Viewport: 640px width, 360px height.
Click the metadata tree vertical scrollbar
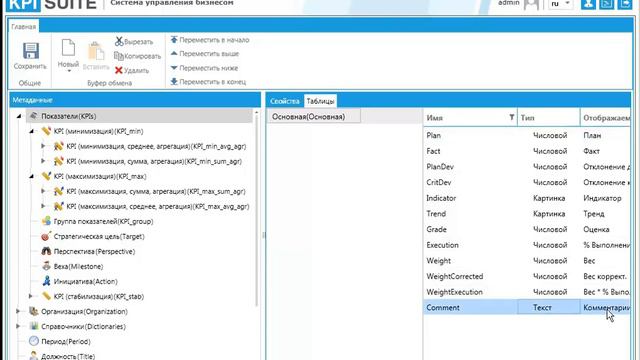click(x=257, y=210)
